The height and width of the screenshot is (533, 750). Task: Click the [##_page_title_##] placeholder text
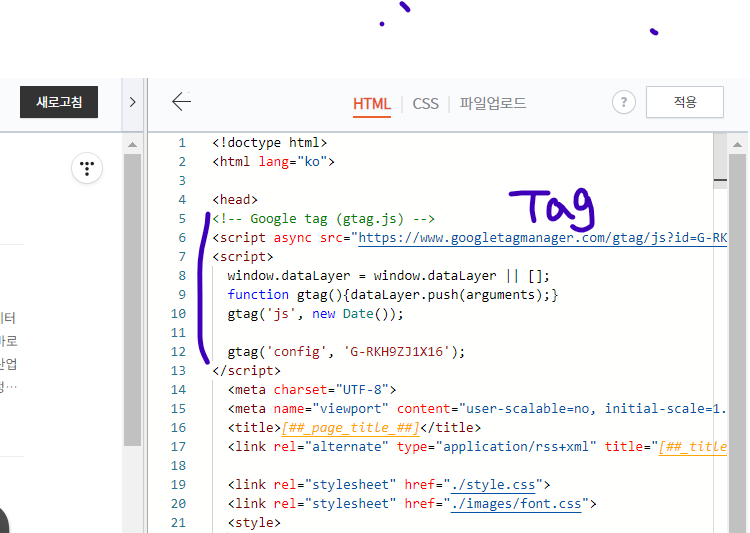pos(350,428)
